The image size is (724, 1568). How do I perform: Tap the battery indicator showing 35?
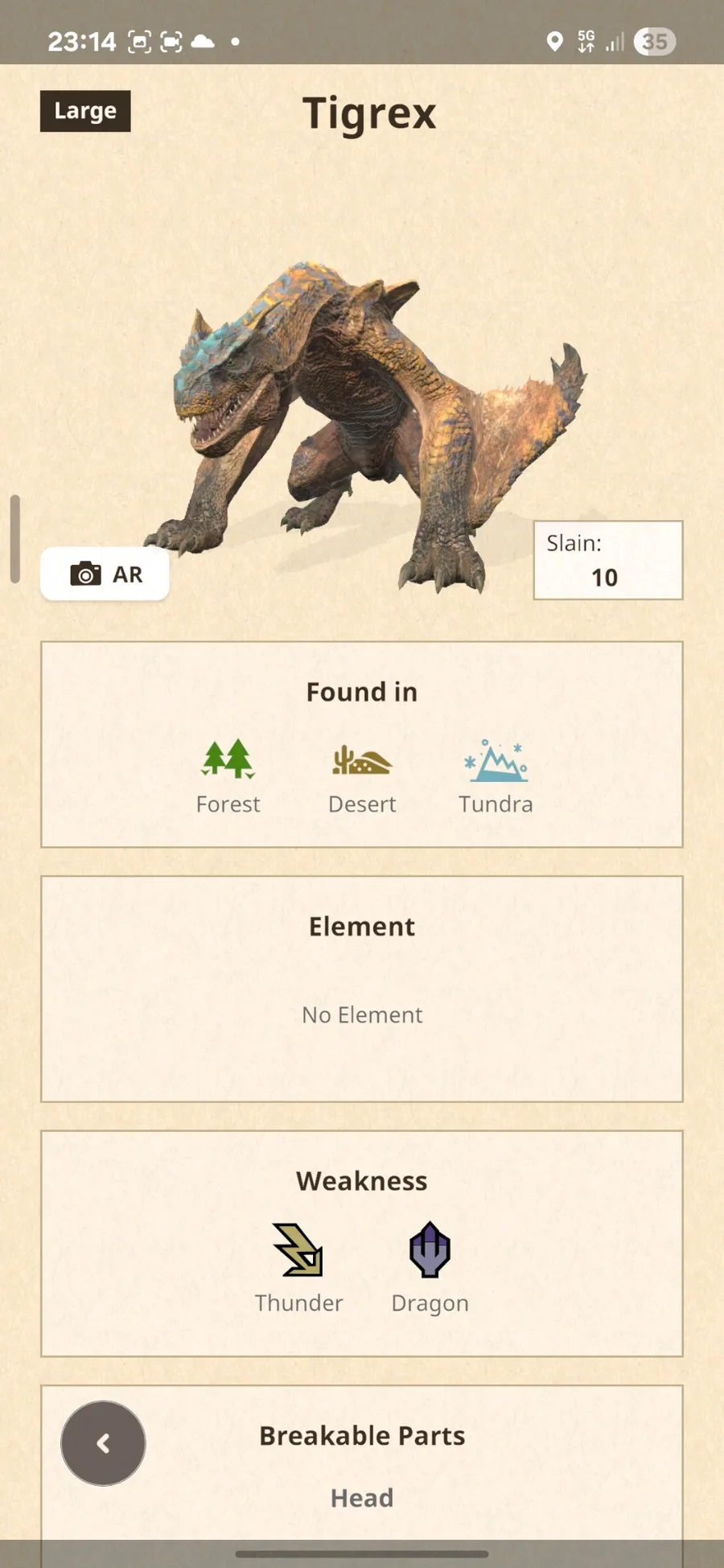tap(655, 41)
